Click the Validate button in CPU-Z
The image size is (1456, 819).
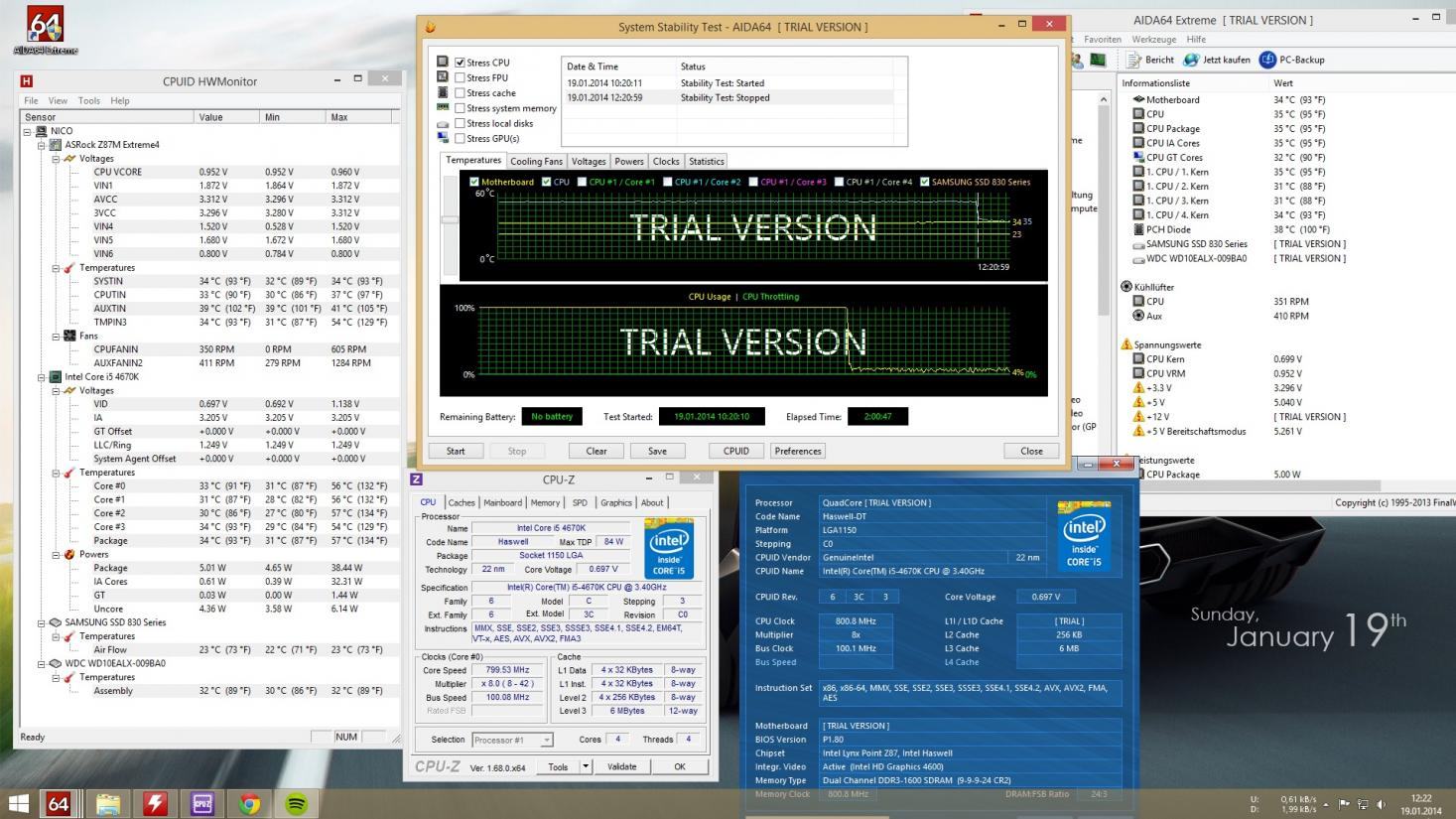(x=622, y=766)
